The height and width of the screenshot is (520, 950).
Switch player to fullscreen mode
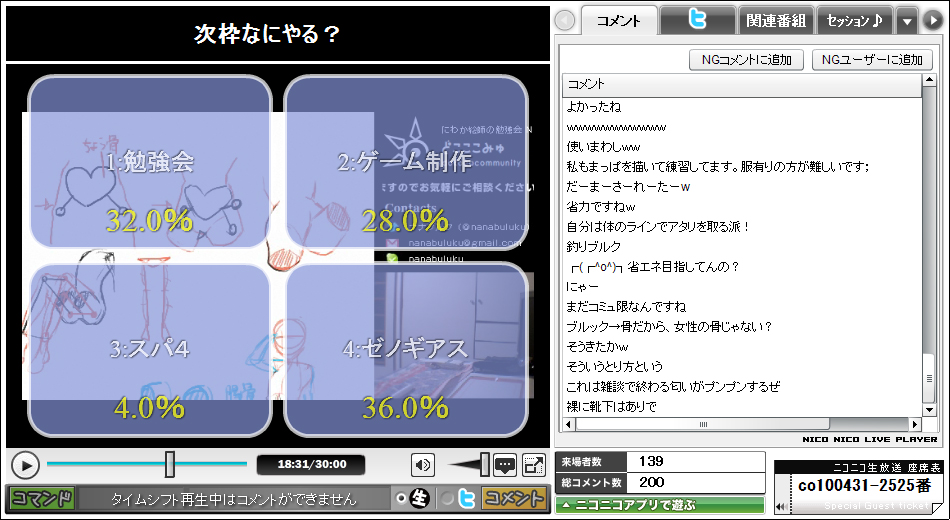[x=534, y=465]
